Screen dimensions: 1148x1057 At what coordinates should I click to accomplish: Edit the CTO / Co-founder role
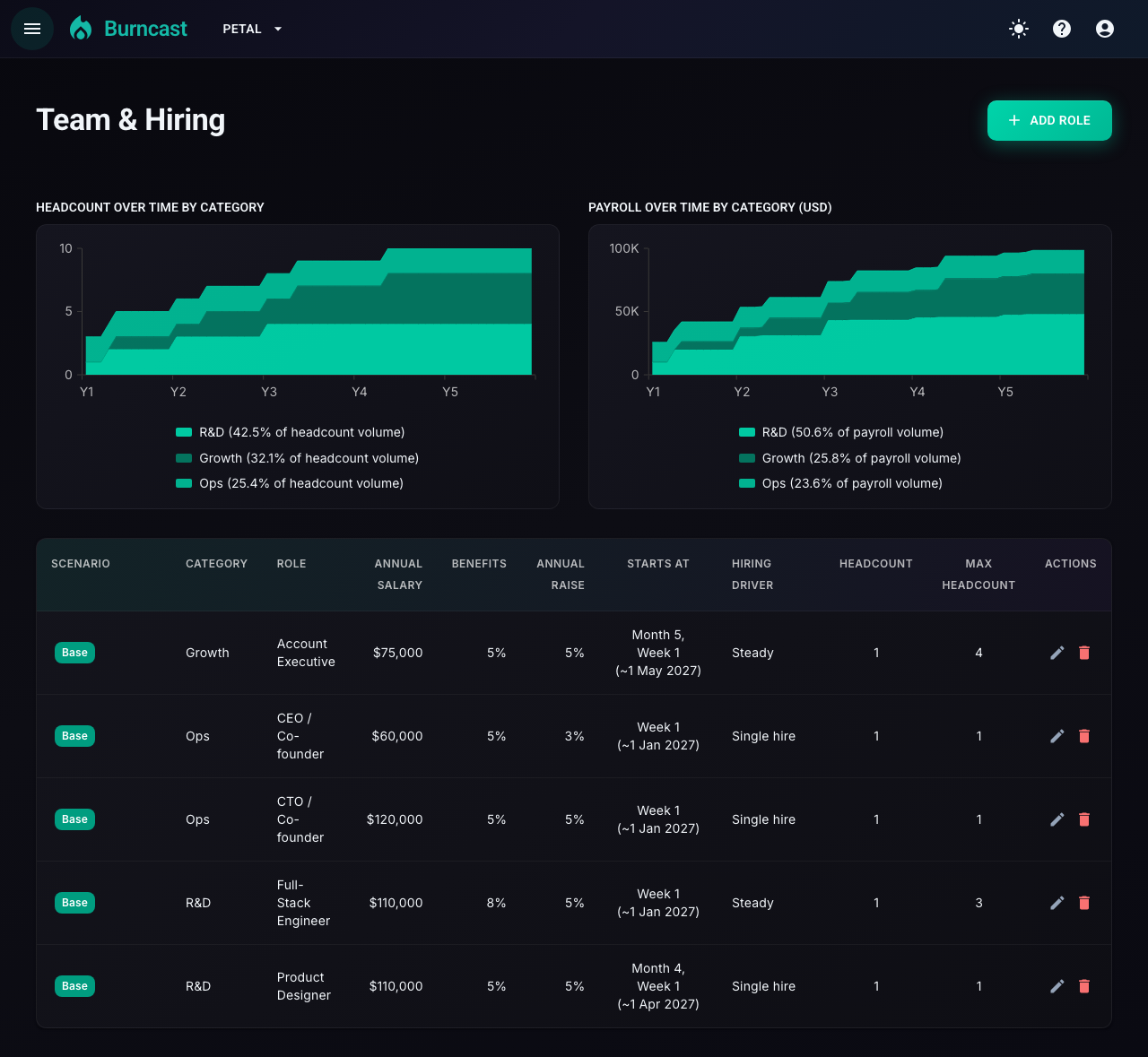coord(1057,819)
